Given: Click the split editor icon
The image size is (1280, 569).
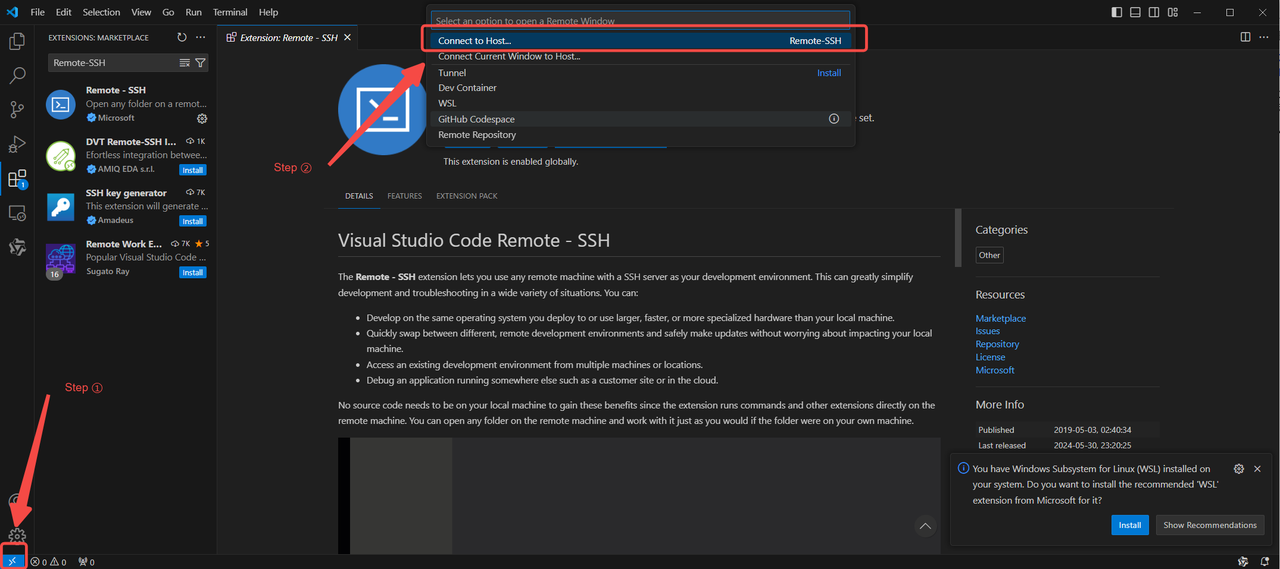Looking at the screenshot, I should pyautogui.click(x=1245, y=37).
